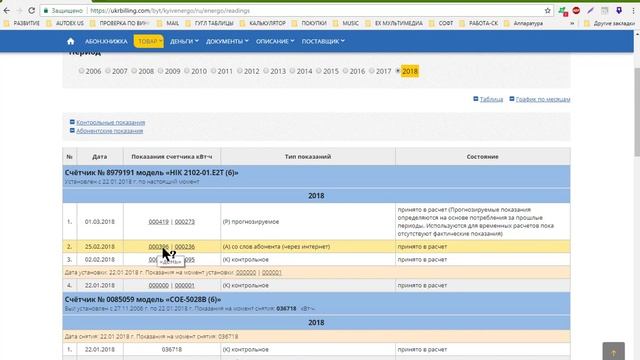Expand the ДЕНЬГИ dropdown menu
Image resolution: width=640 pixels, height=360 pixels.
[184, 41]
